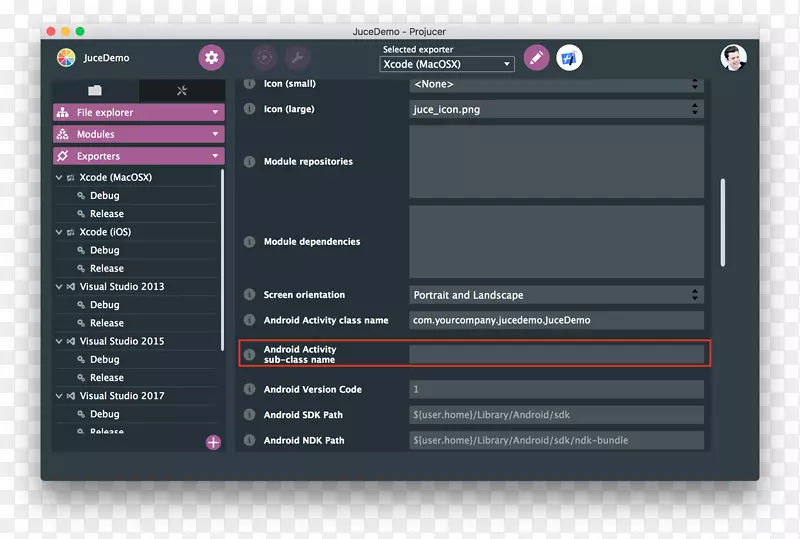The height and width of the screenshot is (539, 800).
Task: Open Icon (large) juce_icon.png dropdown
Action: click(x=556, y=109)
